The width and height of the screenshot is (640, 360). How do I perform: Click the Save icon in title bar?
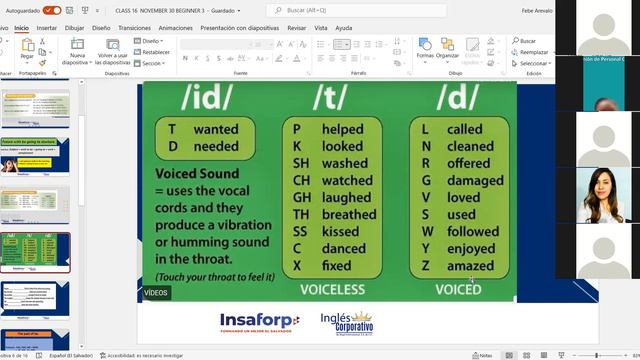click(70, 10)
